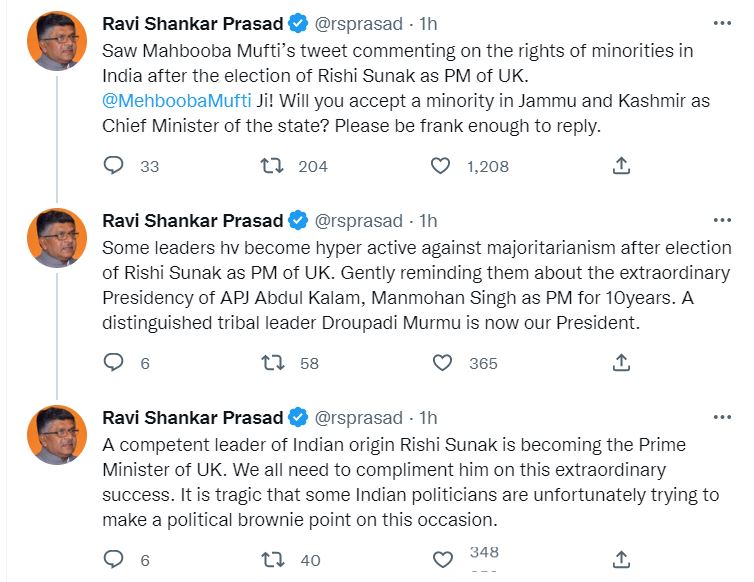Image resolution: width=754 pixels, height=582 pixels.
Task: Reply to the Mahbooba Mufti tweet
Action: point(114,166)
